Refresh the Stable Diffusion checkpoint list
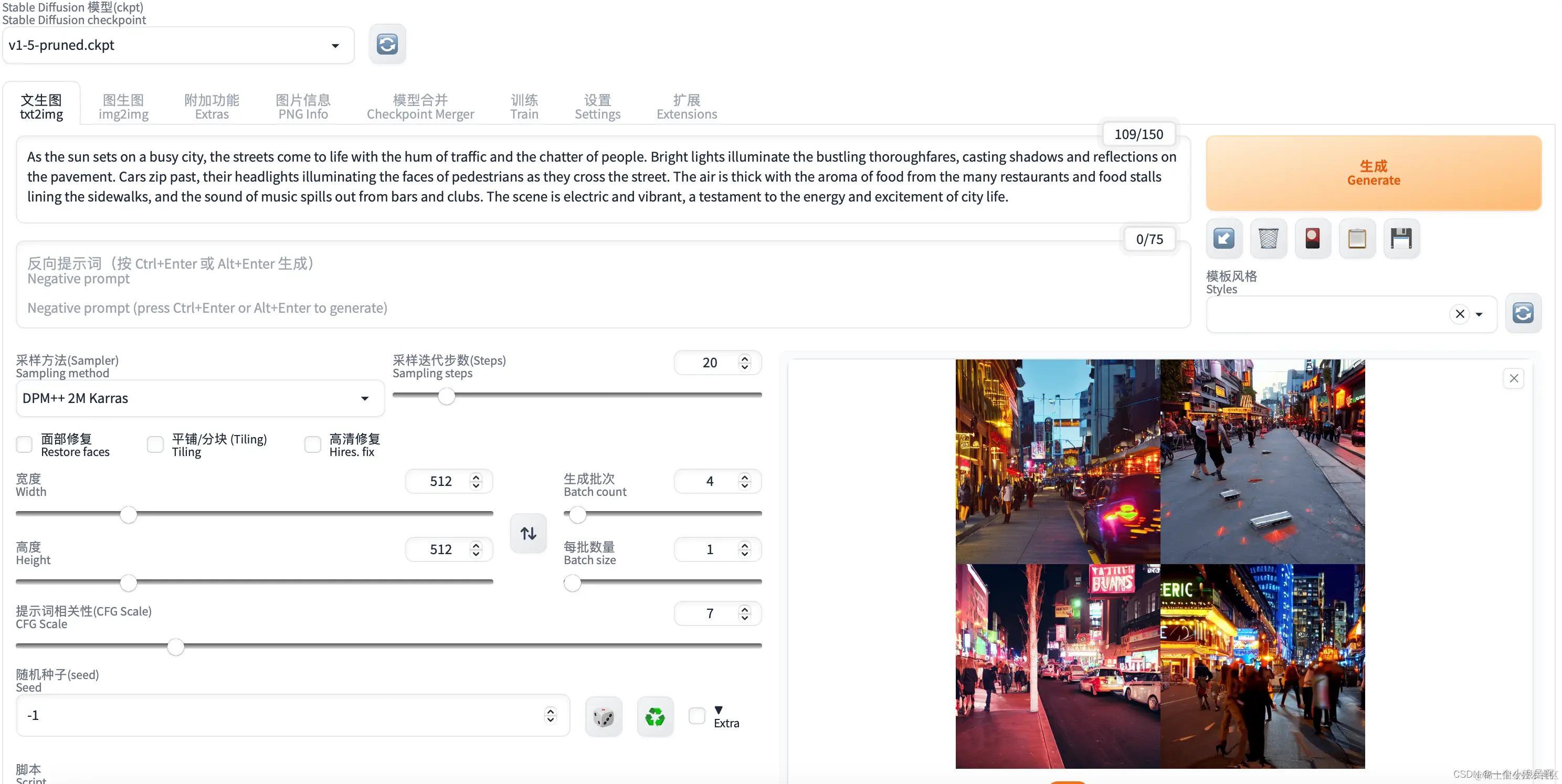The image size is (1562, 784). (387, 44)
